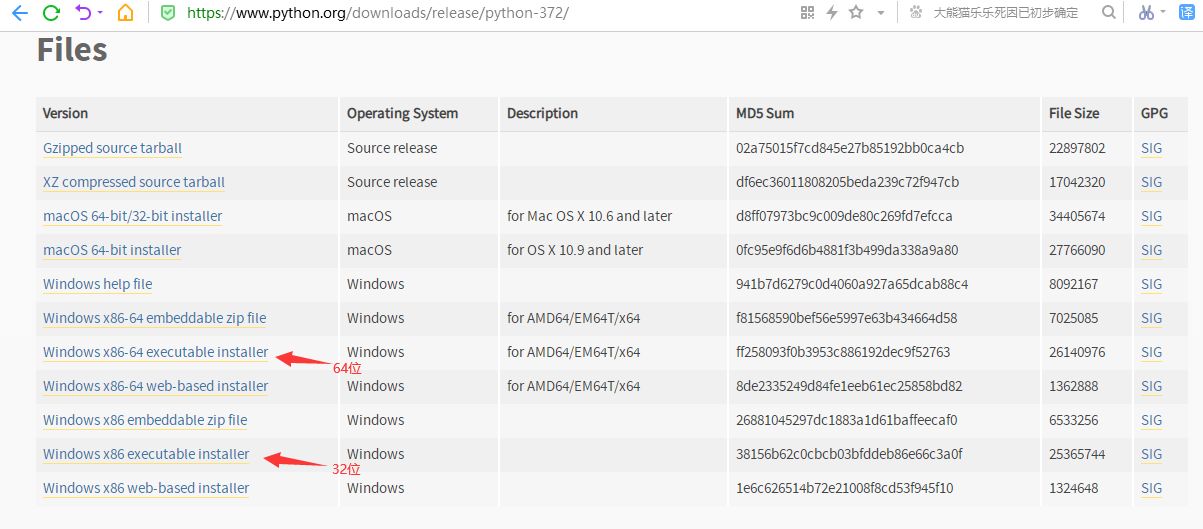Bookmark this page with the star icon
This screenshot has width=1203, height=529.
(x=856, y=13)
